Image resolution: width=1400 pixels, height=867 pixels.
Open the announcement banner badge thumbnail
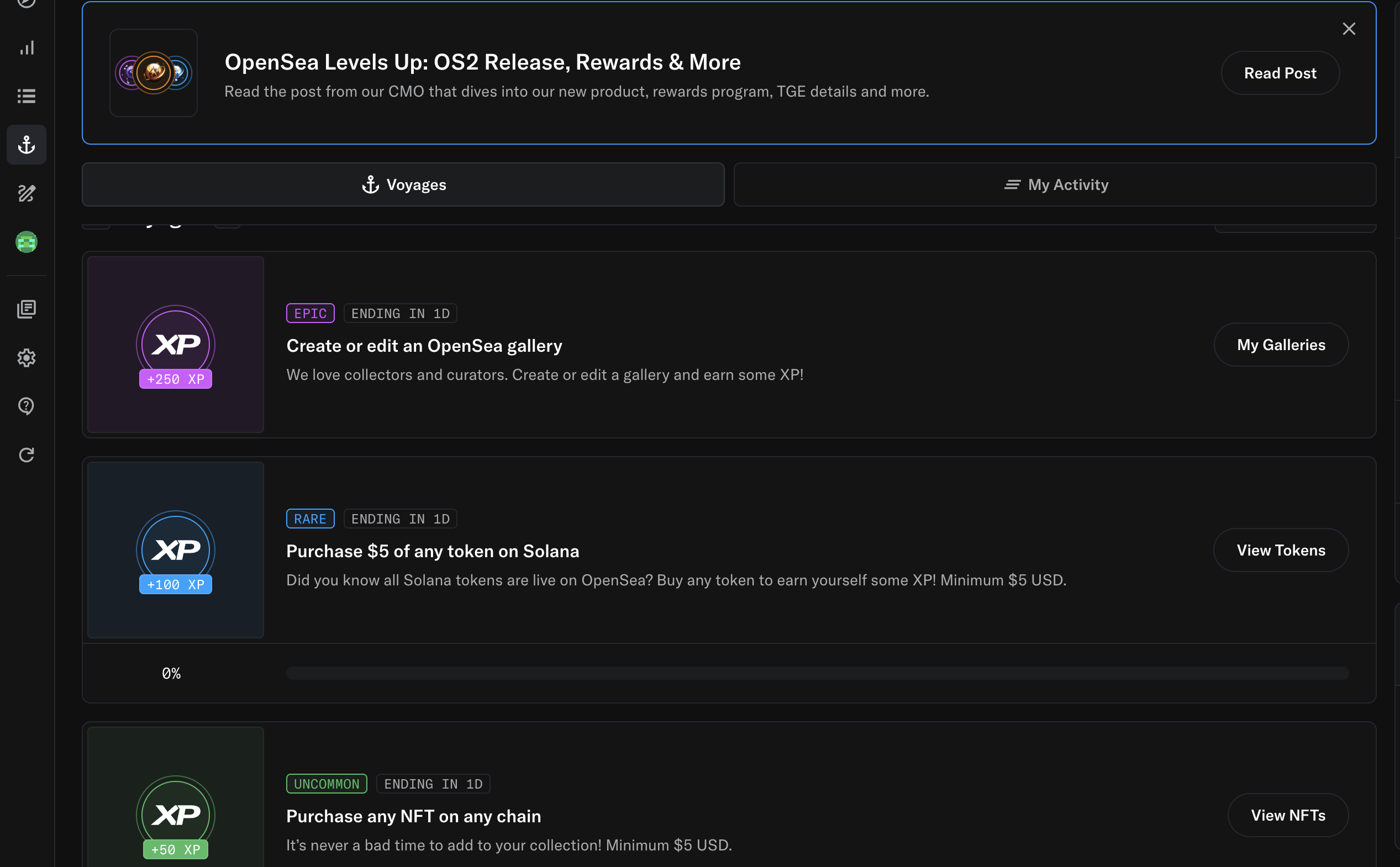point(154,73)
